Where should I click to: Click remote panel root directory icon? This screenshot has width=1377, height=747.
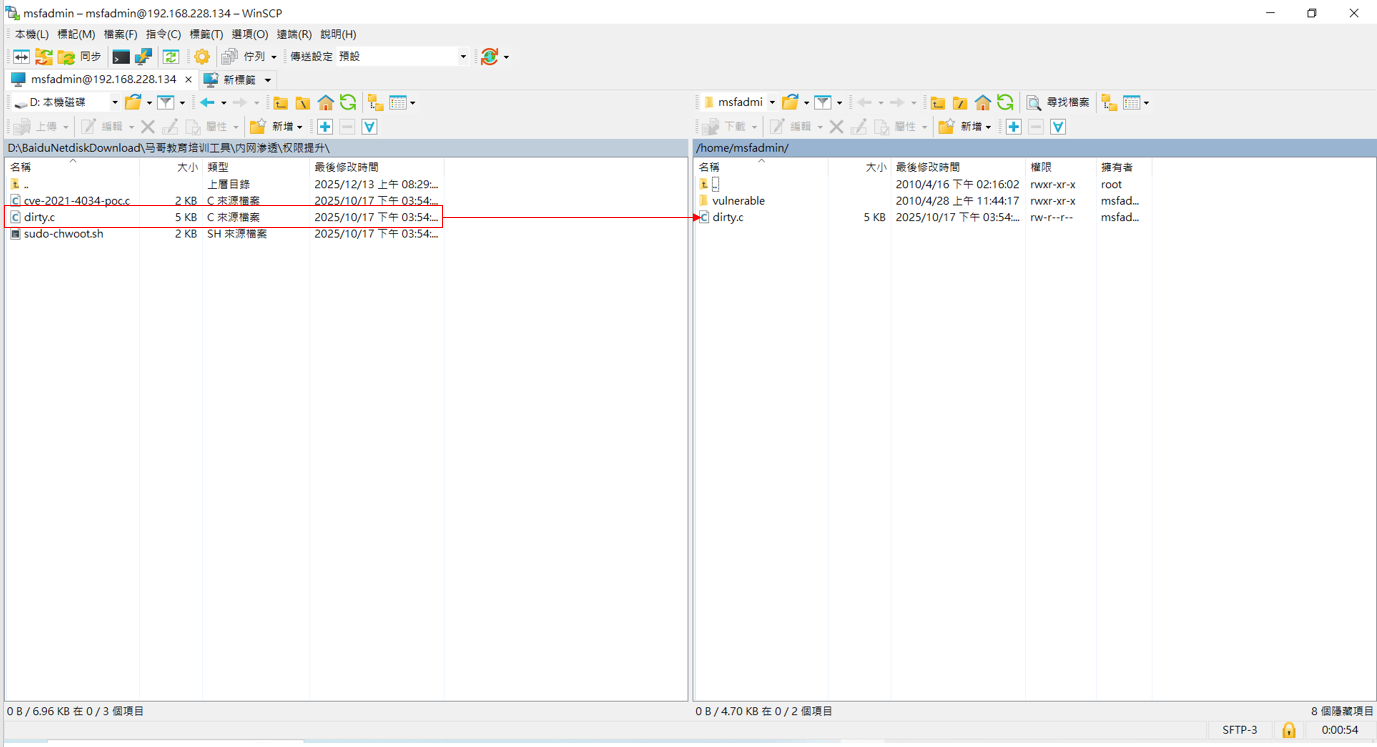point(960,102)
